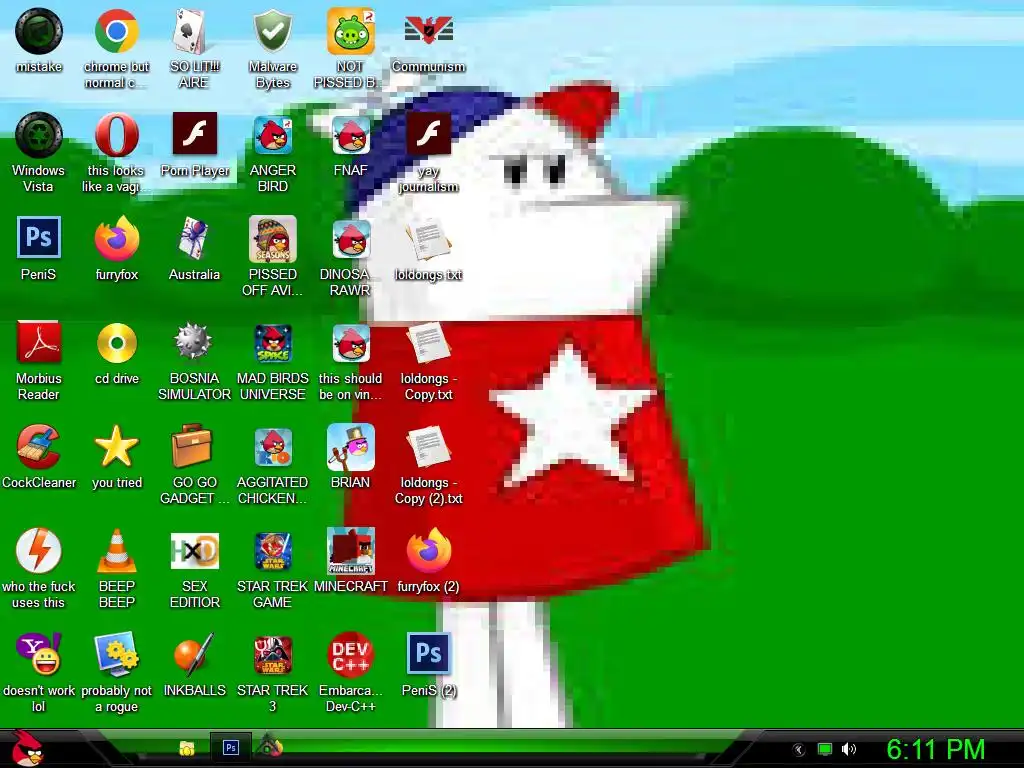Open the Angry Birds Seasons icon
1024x768 pixels.
coord(272,239)
